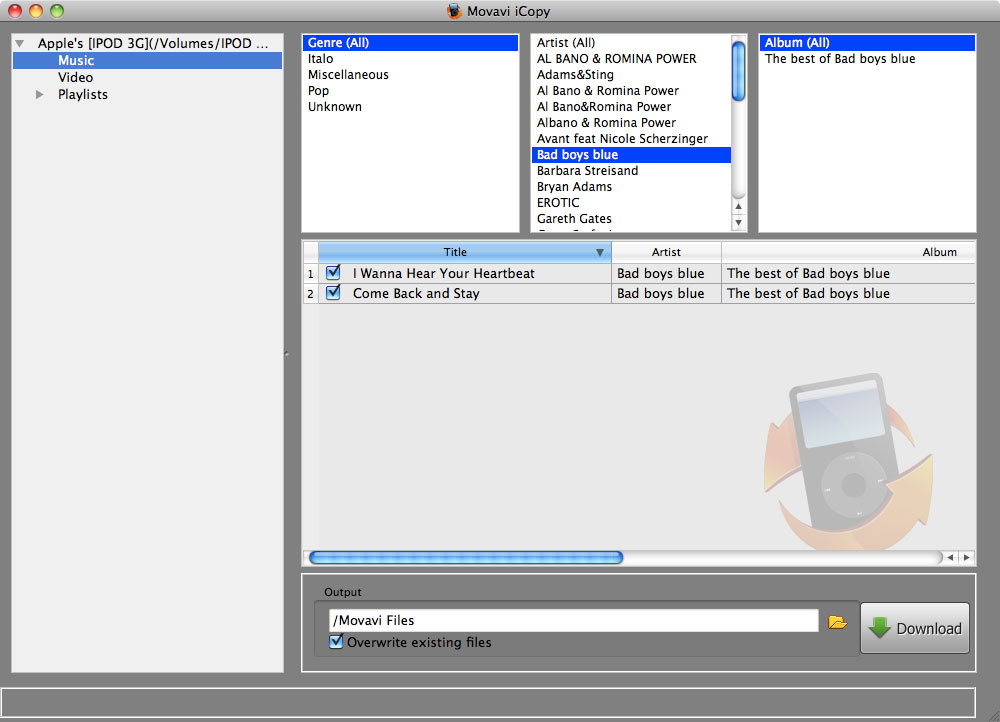Screen dimensions: 1000x722
Task: Click the Title column header
Action: click(x=464, y=253)
